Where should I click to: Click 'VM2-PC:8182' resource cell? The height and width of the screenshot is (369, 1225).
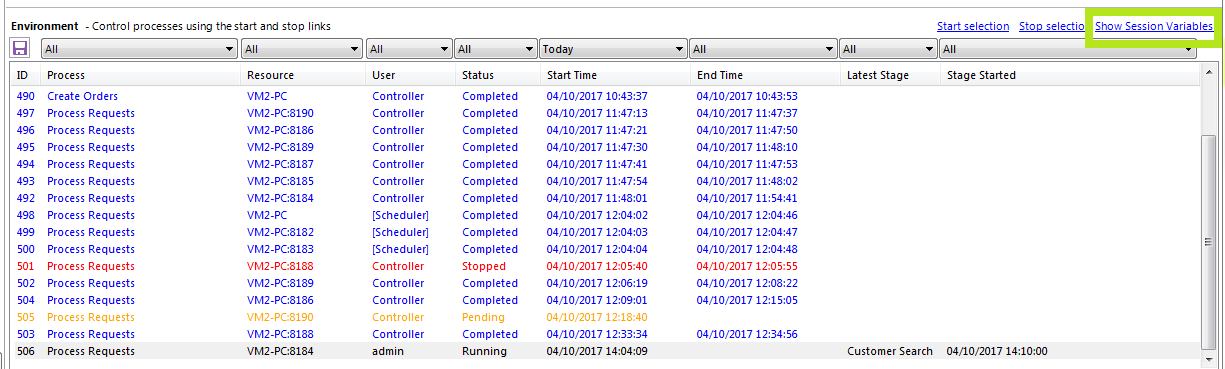[280, 232]
